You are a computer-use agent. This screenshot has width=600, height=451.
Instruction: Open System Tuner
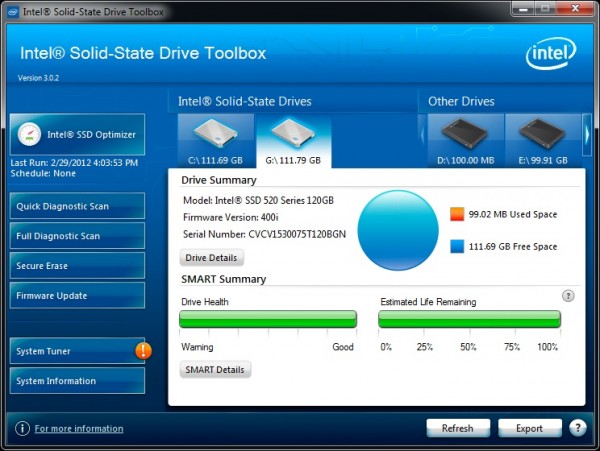point(77,351)
